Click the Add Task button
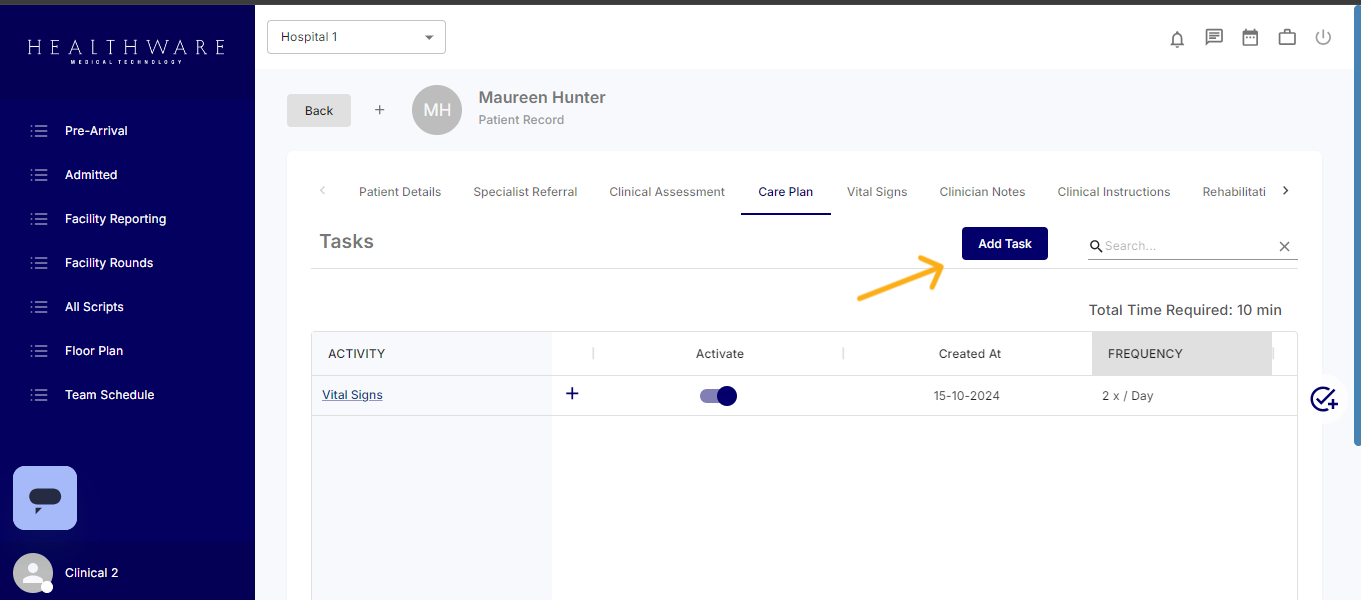The height and width of the screenshot is (600, 1361). (1004, 244)
